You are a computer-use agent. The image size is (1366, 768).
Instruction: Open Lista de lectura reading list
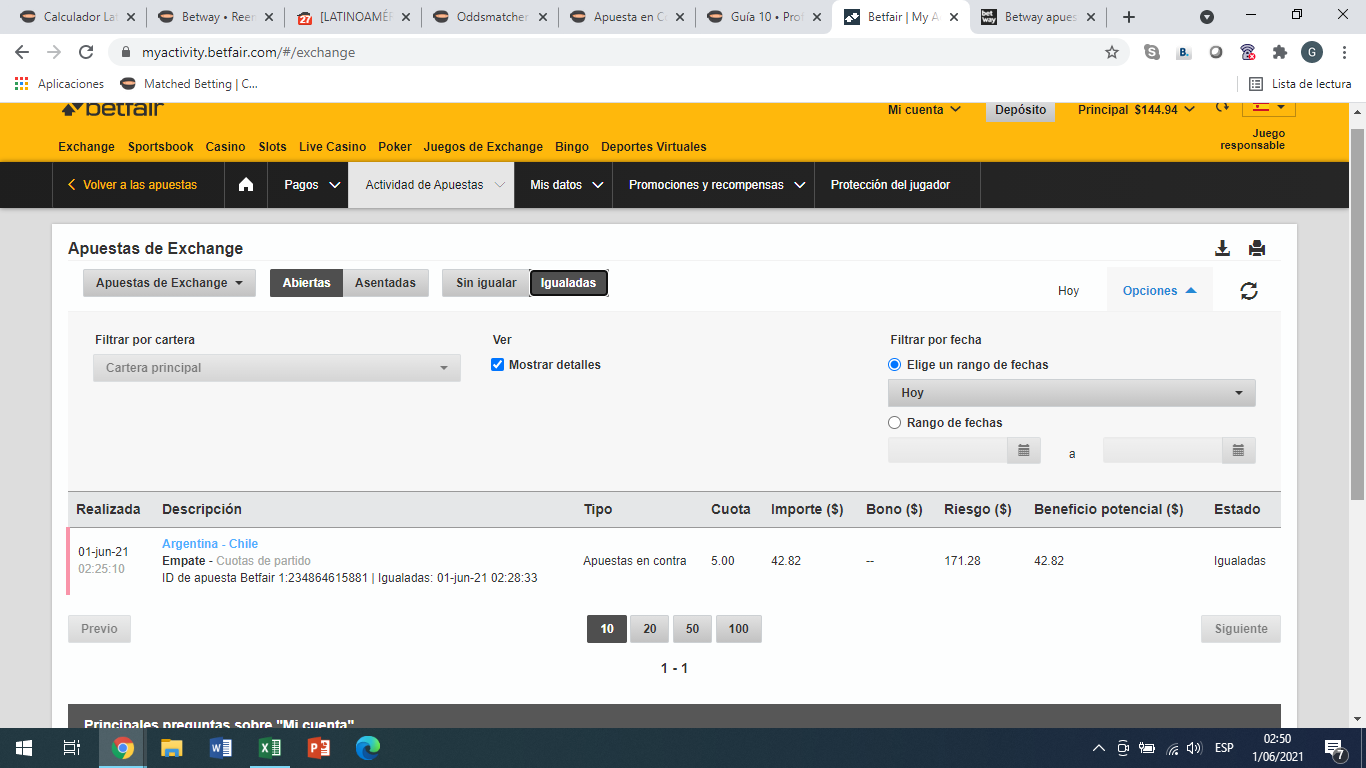(1300, 84)
